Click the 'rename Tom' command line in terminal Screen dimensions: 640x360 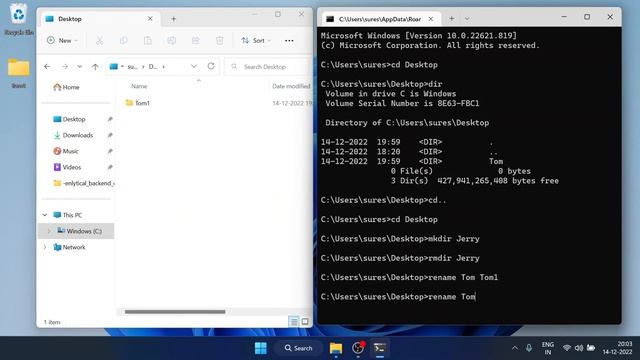pos(398,297)
